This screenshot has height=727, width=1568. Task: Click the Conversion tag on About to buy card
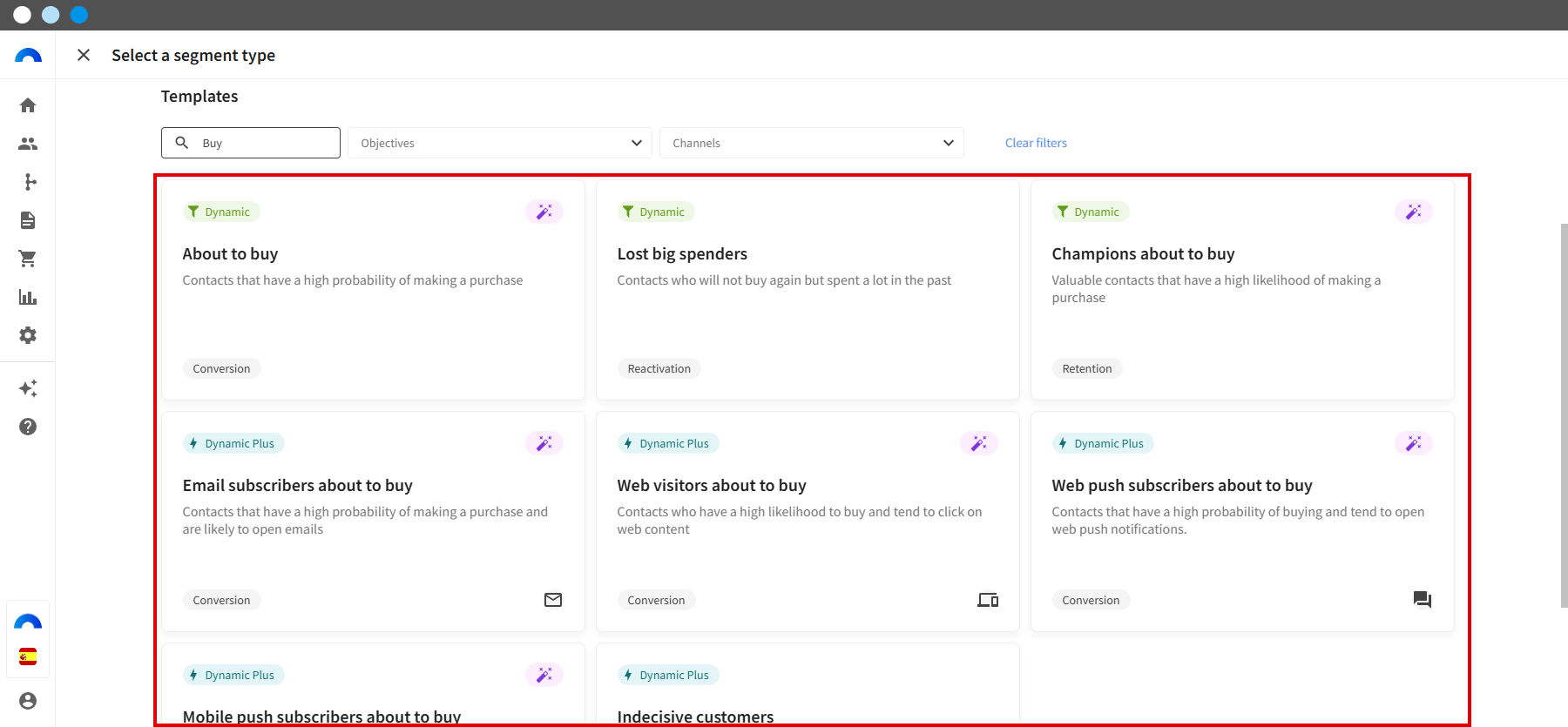coord(221,368)
